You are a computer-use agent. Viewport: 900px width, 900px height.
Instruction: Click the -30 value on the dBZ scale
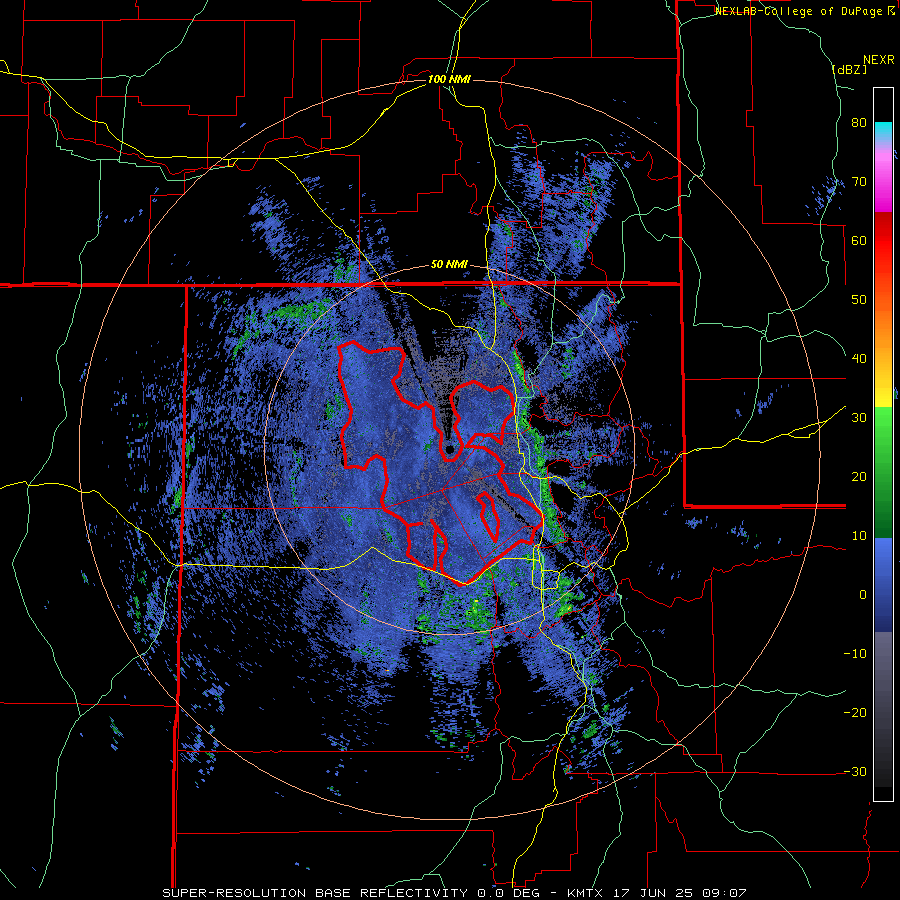[x=855, y=771]
